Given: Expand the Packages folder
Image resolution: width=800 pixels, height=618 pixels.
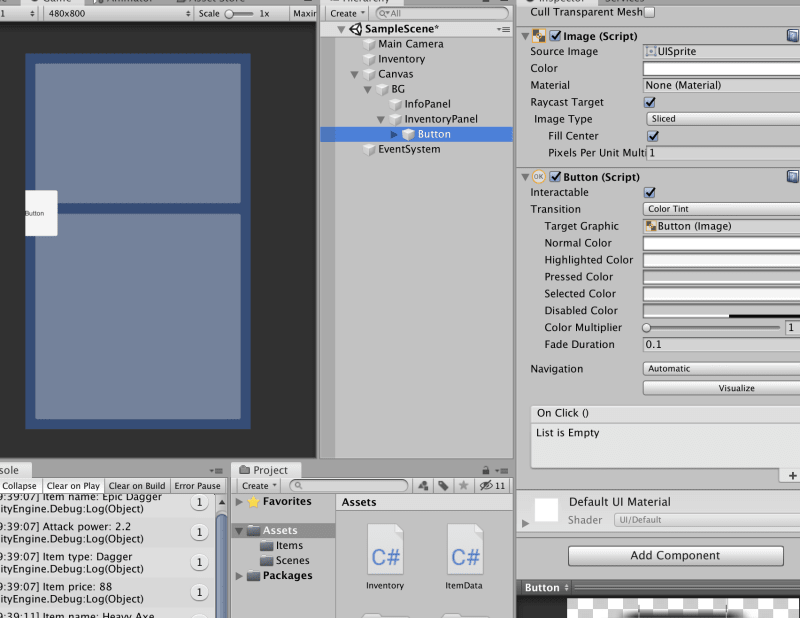Looking at the screenshot, I should pos(239,576).
